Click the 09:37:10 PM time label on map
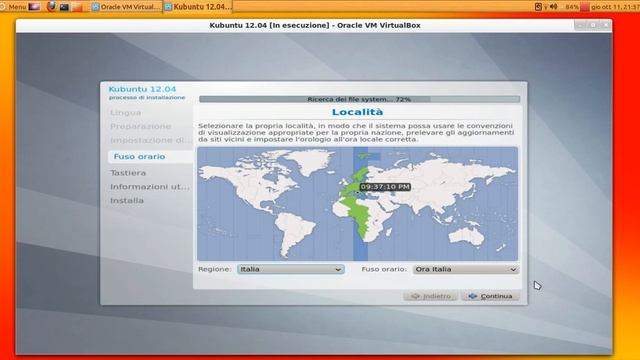 pos(385,187)
